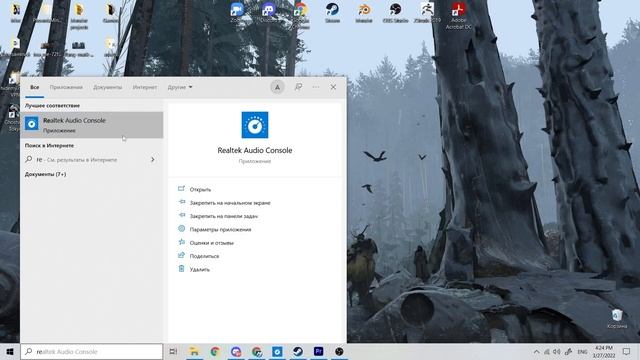
Task: Open the three-dots options in search panel
Action: pos(316,87)
